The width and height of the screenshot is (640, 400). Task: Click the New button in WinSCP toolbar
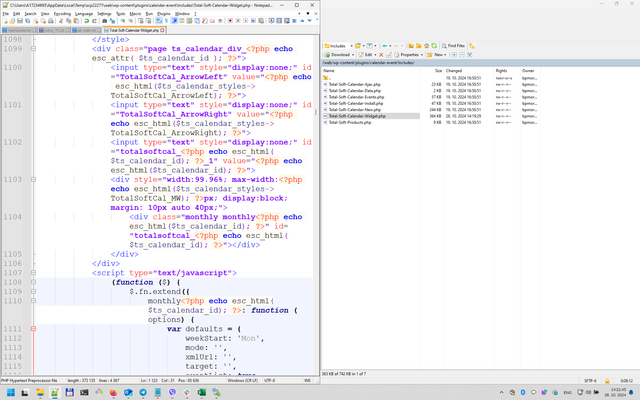[435, 55]
